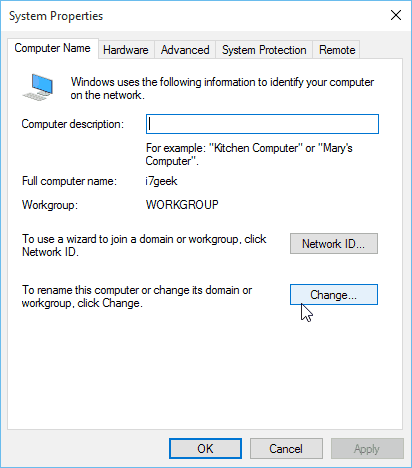Open the Advanced tab
The height and width of the screenshot is (468, 412).
[185, 50]
